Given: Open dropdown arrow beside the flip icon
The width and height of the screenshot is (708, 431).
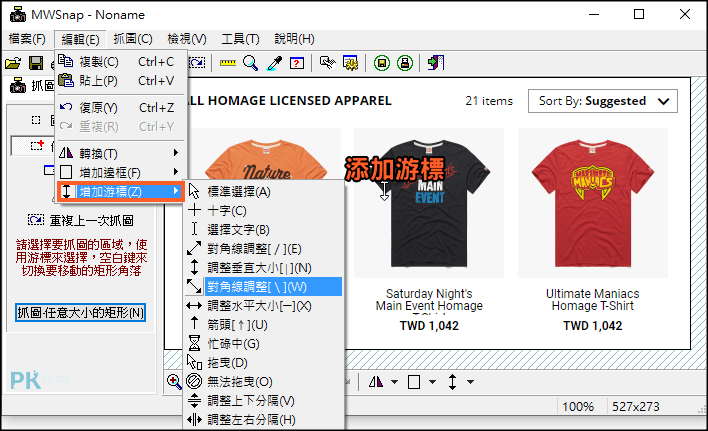Looking at the screenshot, I should click(394, 382).
